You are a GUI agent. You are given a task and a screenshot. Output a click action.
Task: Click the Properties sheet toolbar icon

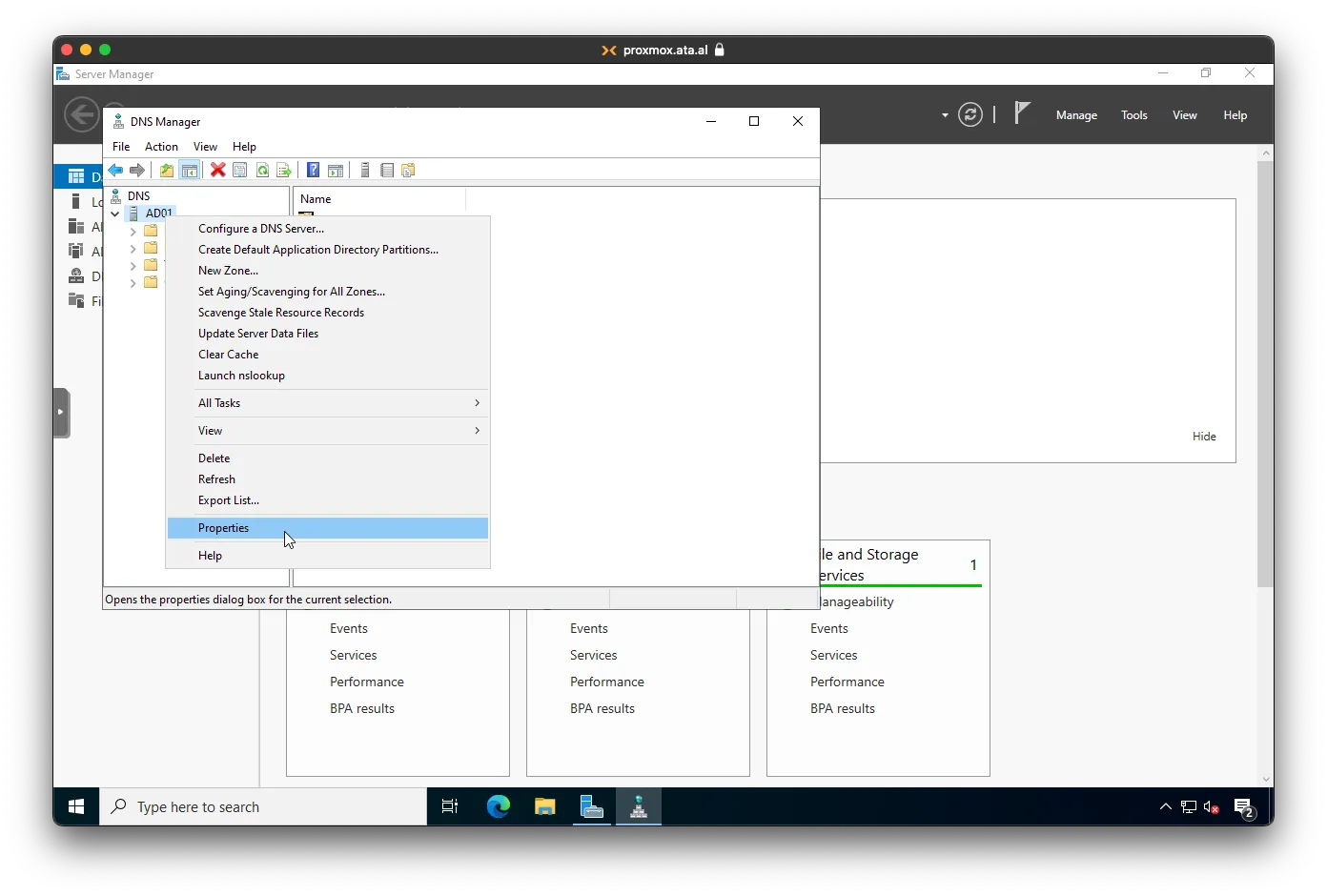(240, 171)
